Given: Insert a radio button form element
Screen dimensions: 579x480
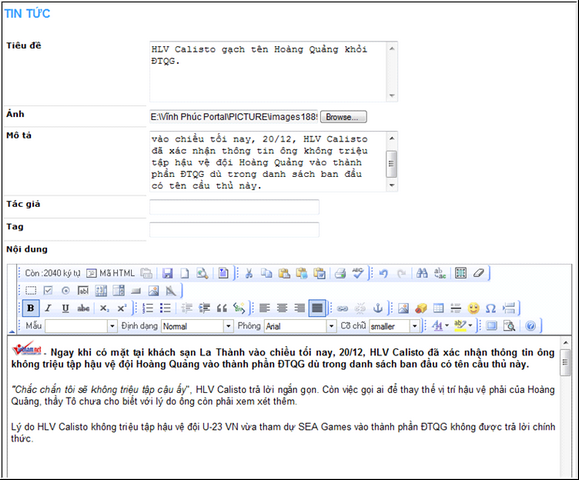Looking at the screenshot, I should coord(65,291).
